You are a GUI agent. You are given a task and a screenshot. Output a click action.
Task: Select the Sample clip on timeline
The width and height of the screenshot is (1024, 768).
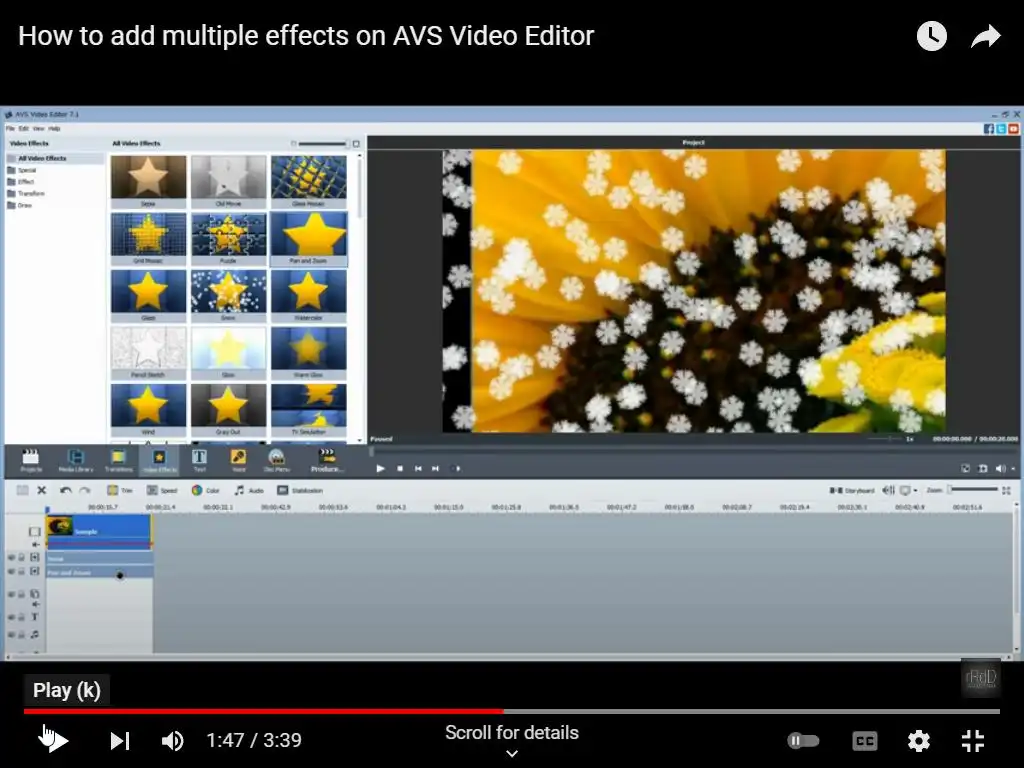pos(99,530)
